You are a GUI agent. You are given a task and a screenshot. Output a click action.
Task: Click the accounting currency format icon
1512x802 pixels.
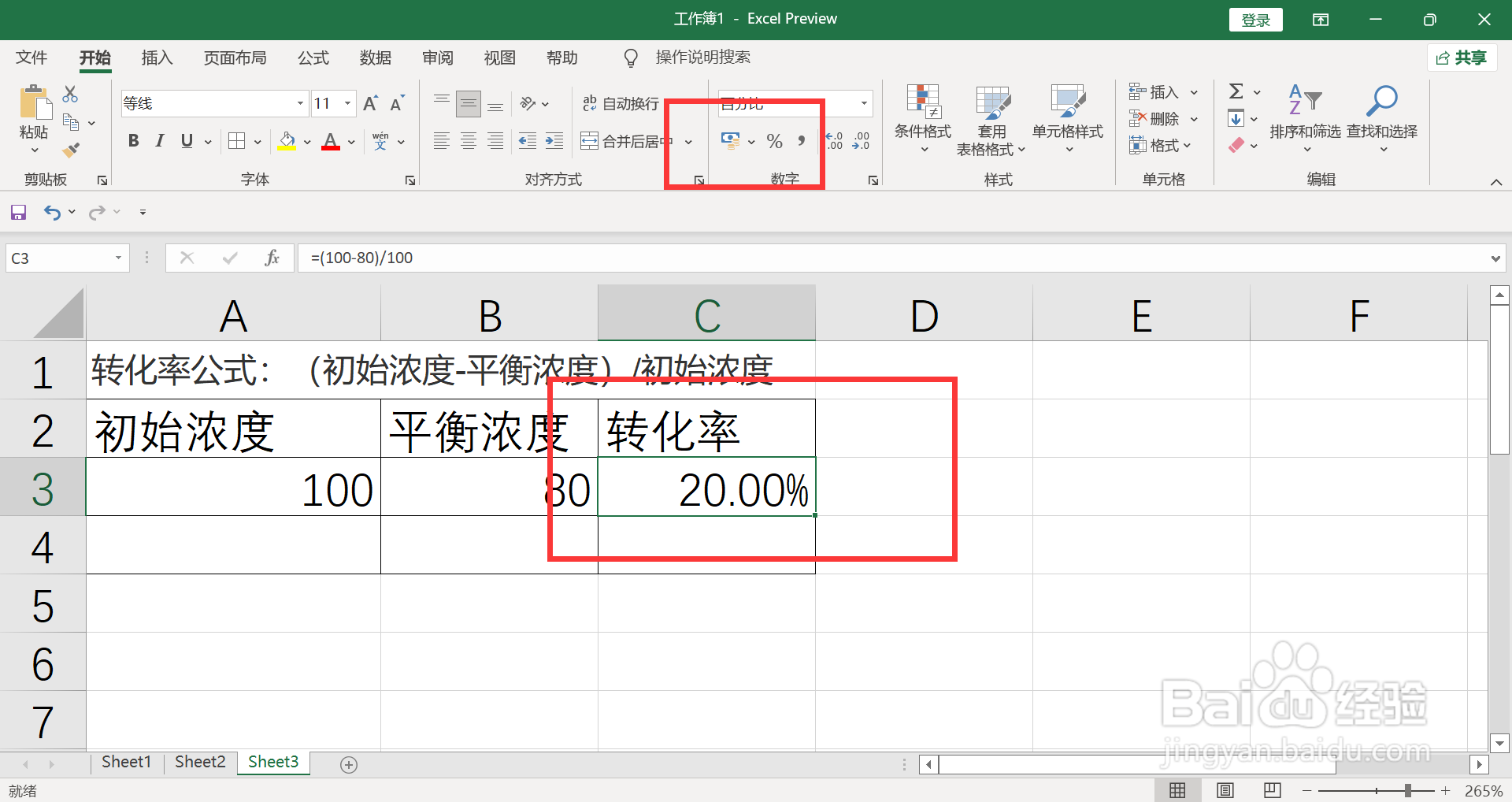(730, 141)
